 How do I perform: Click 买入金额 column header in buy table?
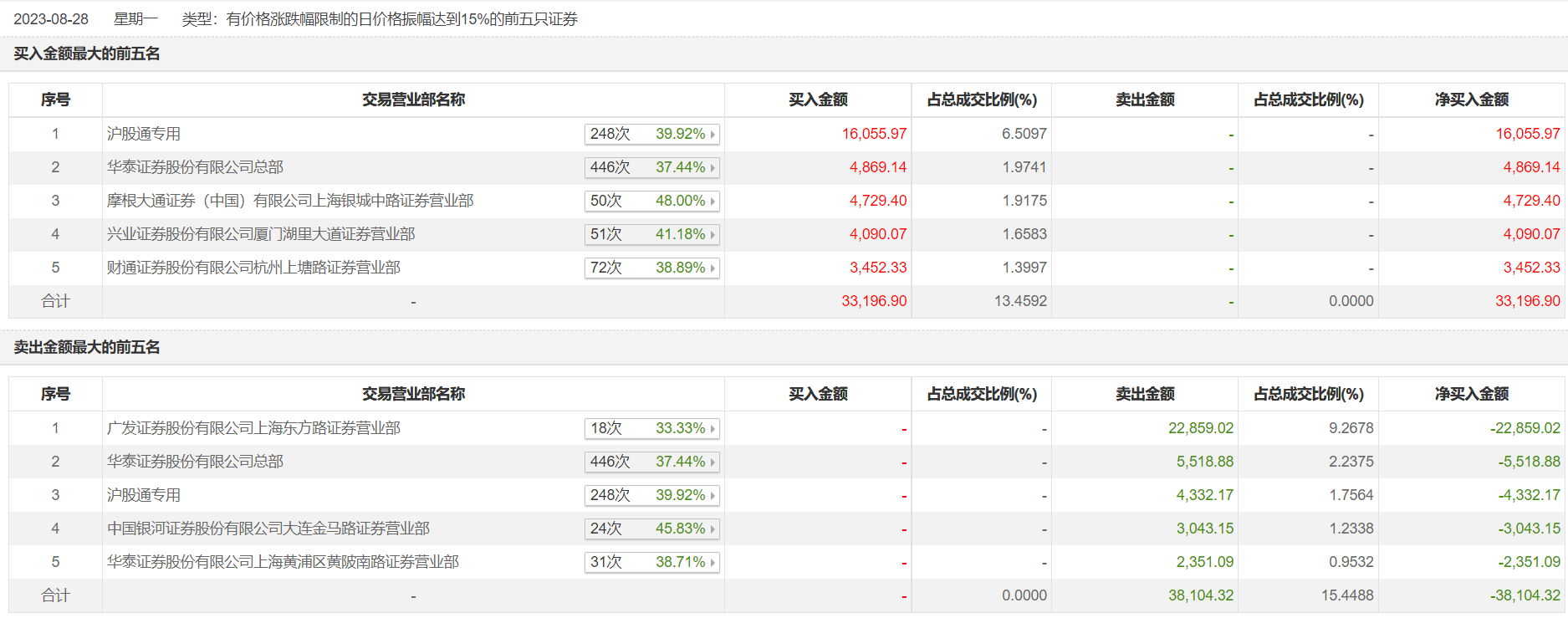click(818, 100)
